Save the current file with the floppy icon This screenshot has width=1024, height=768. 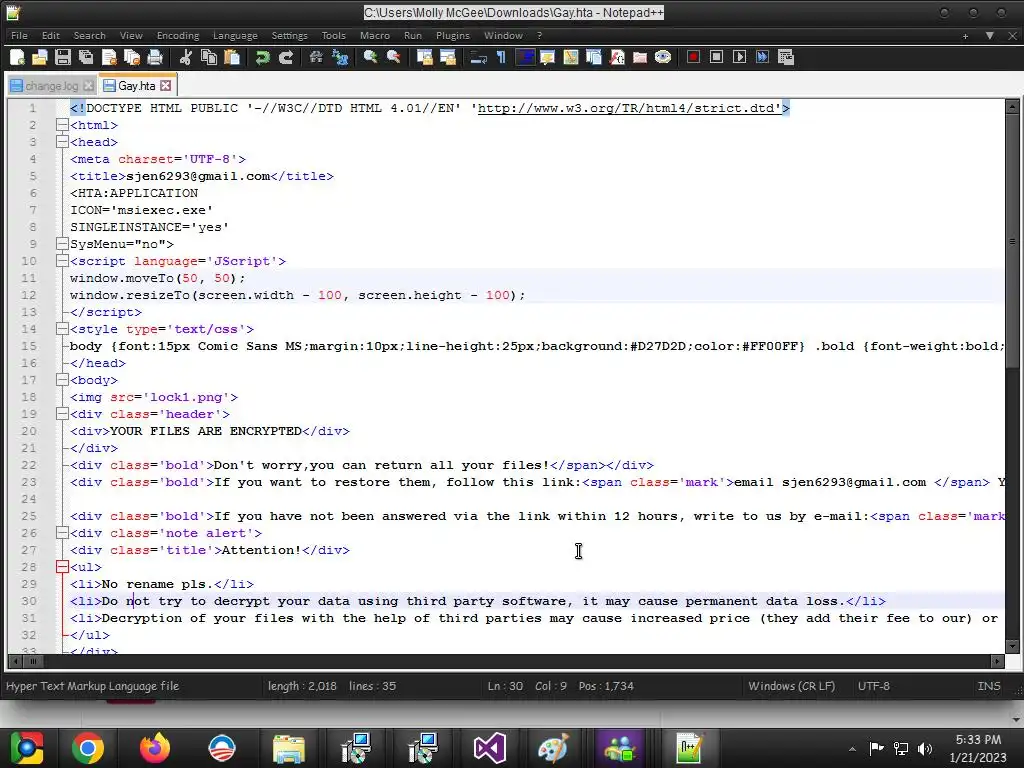click(x=63, y=57)
